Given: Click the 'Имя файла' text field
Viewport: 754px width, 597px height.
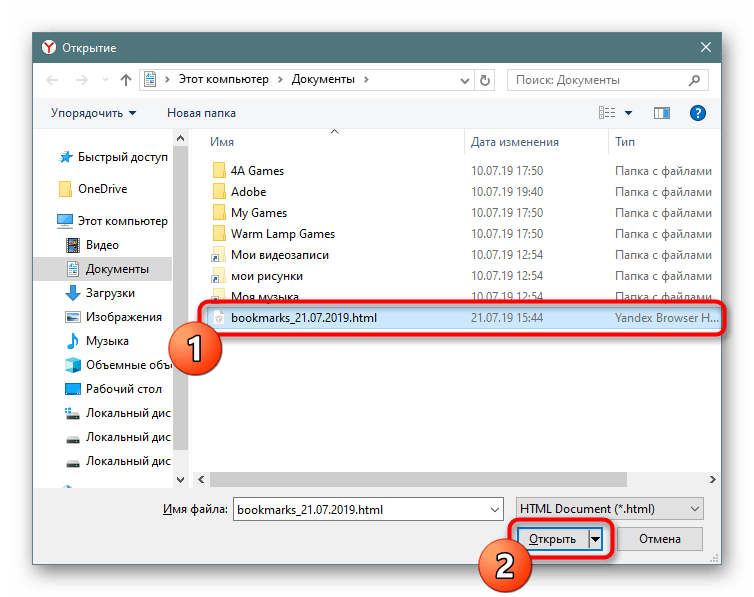Looking at the screenshot, I should pos(368,510).
